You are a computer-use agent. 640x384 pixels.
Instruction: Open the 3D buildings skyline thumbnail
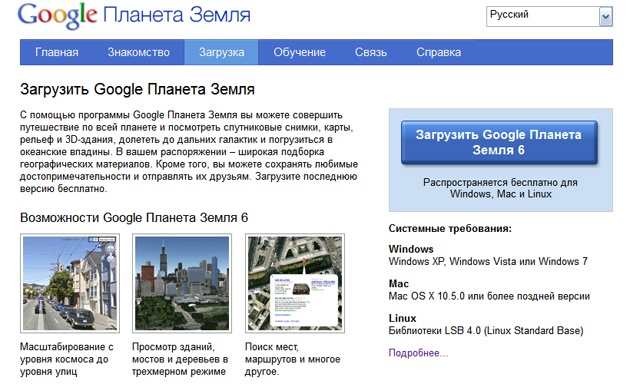pos(182,283)
